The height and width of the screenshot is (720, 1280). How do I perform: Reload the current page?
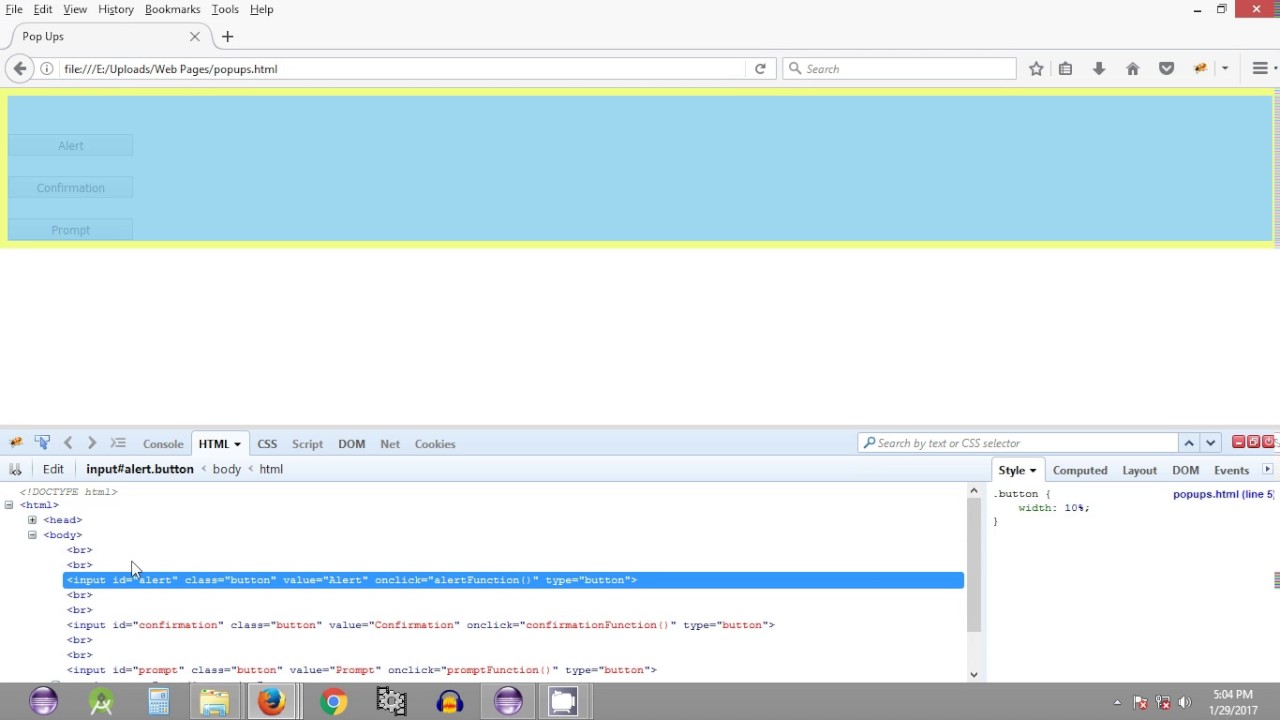(760, 69)
